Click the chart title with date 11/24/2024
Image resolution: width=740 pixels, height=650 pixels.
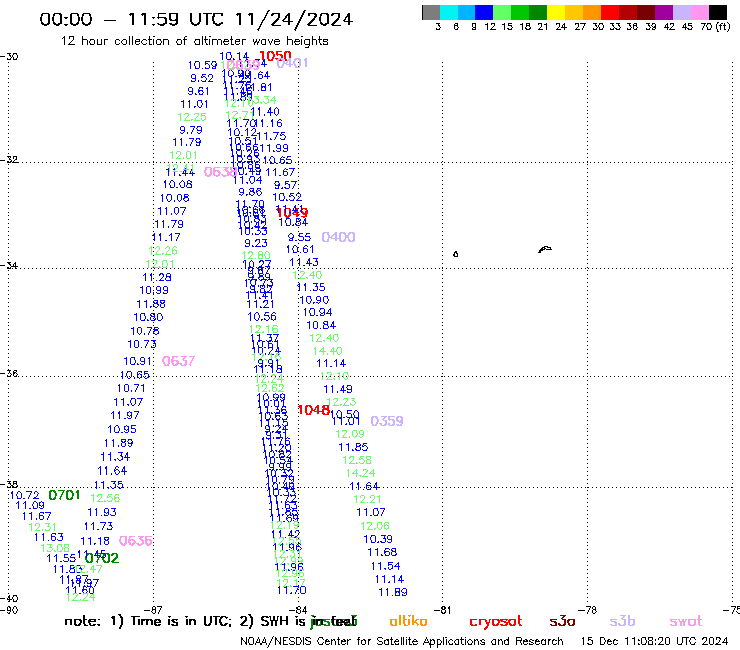point(196,19)
